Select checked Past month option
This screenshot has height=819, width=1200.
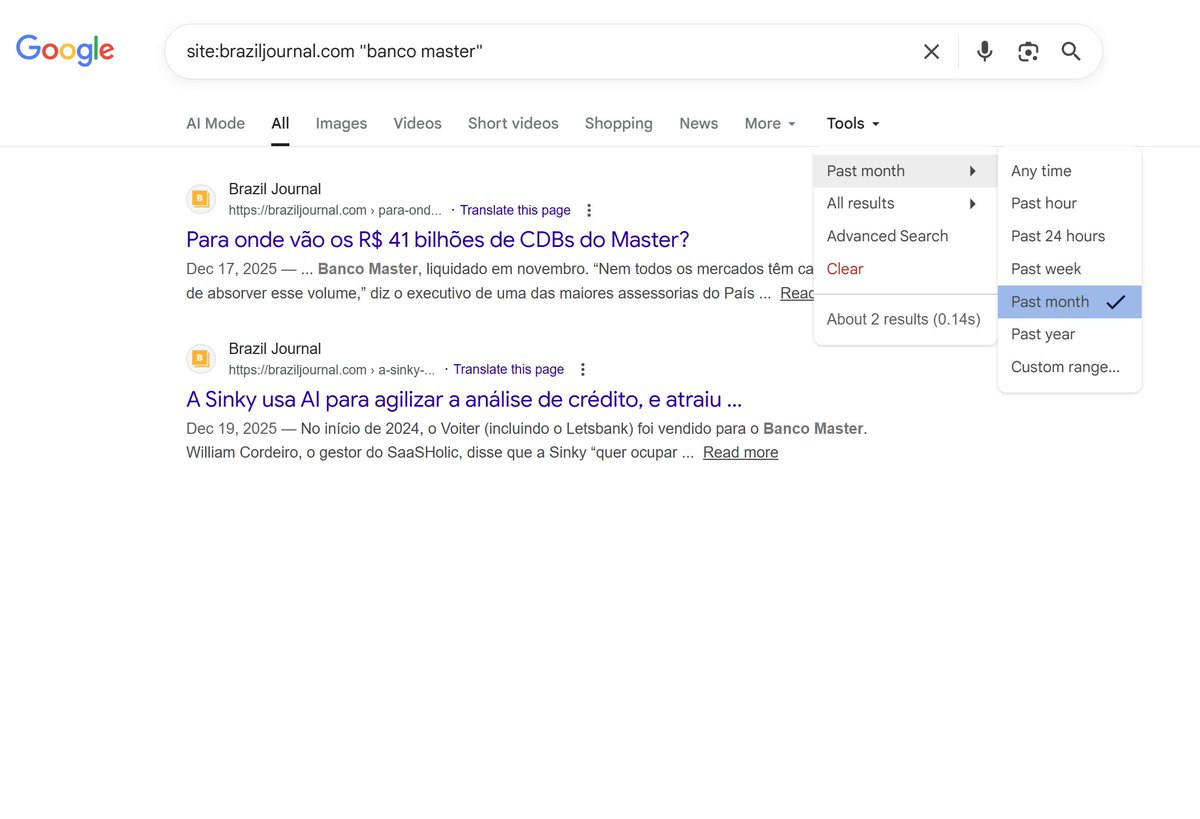point(1069,301)
